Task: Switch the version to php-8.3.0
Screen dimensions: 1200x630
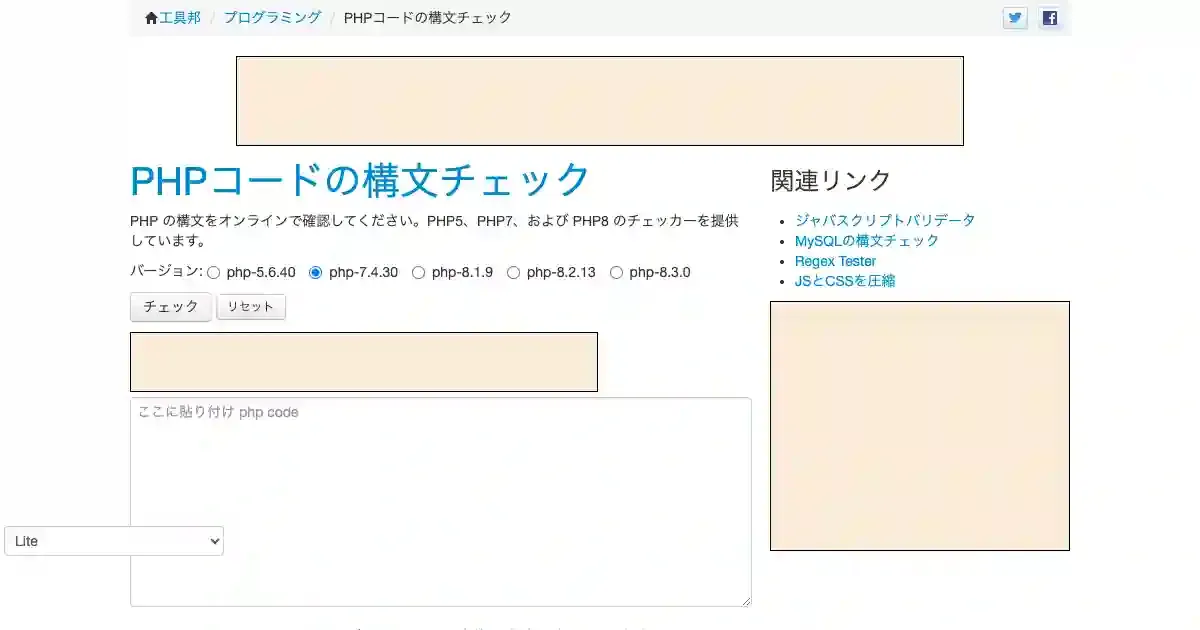Action: pyautogui.click(x=616, y=272)
